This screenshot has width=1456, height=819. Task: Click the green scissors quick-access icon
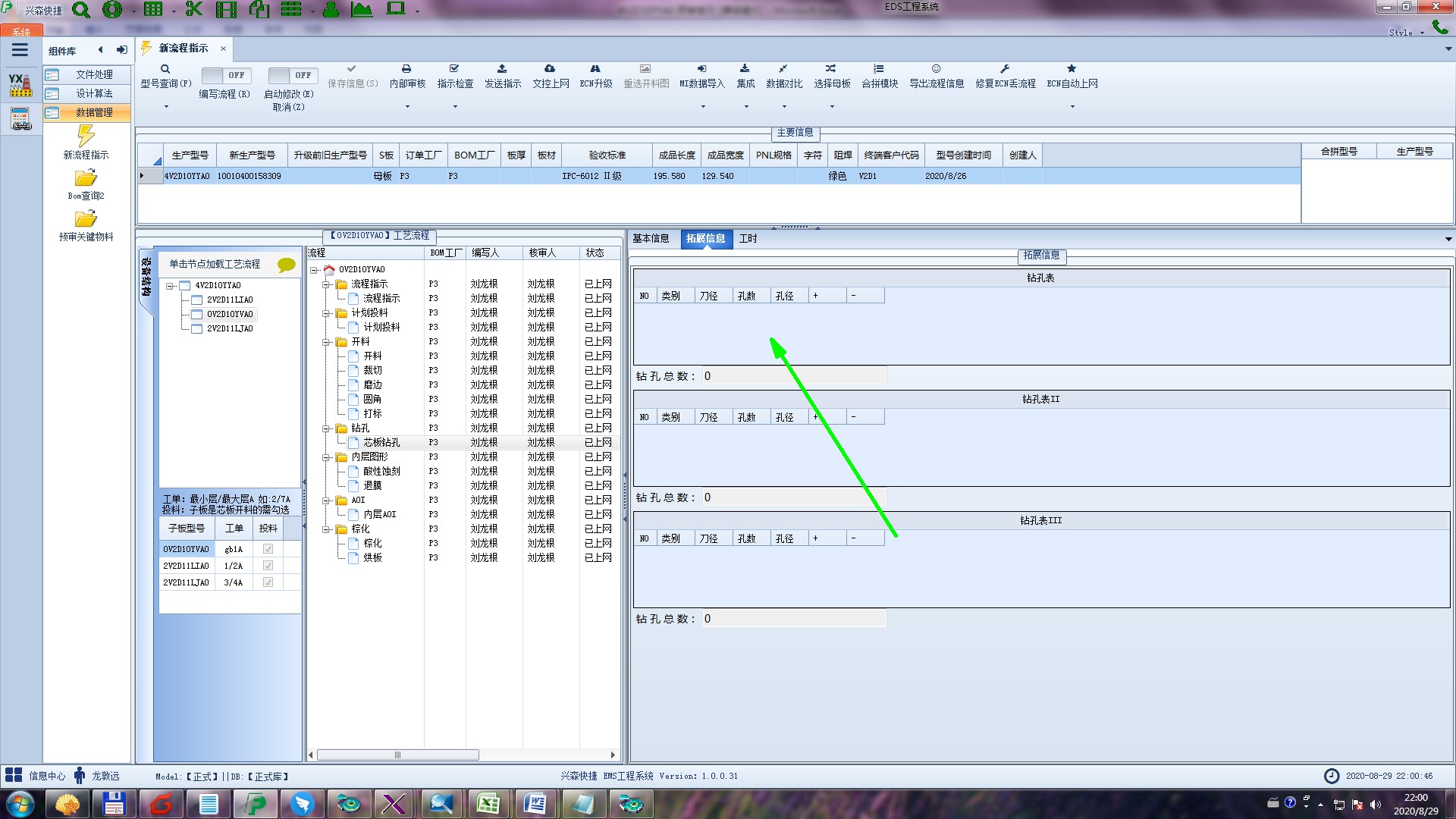tap(194, 10)
